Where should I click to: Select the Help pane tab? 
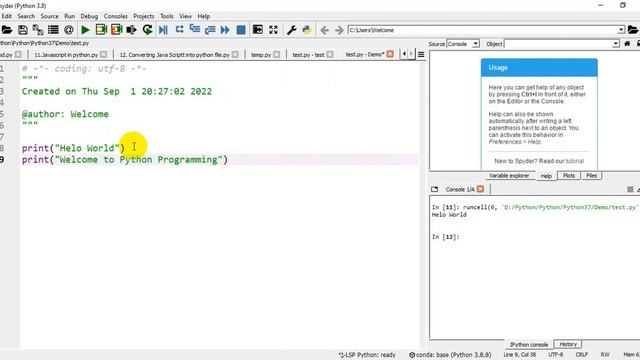tap(546, 176)
